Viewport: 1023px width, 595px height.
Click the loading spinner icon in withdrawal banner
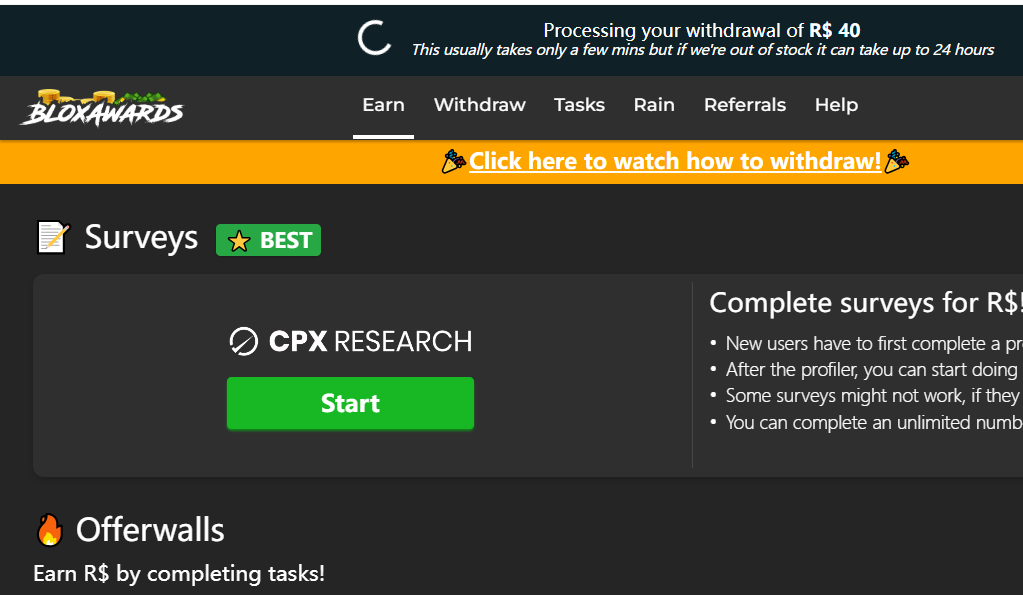coord(374,37)
